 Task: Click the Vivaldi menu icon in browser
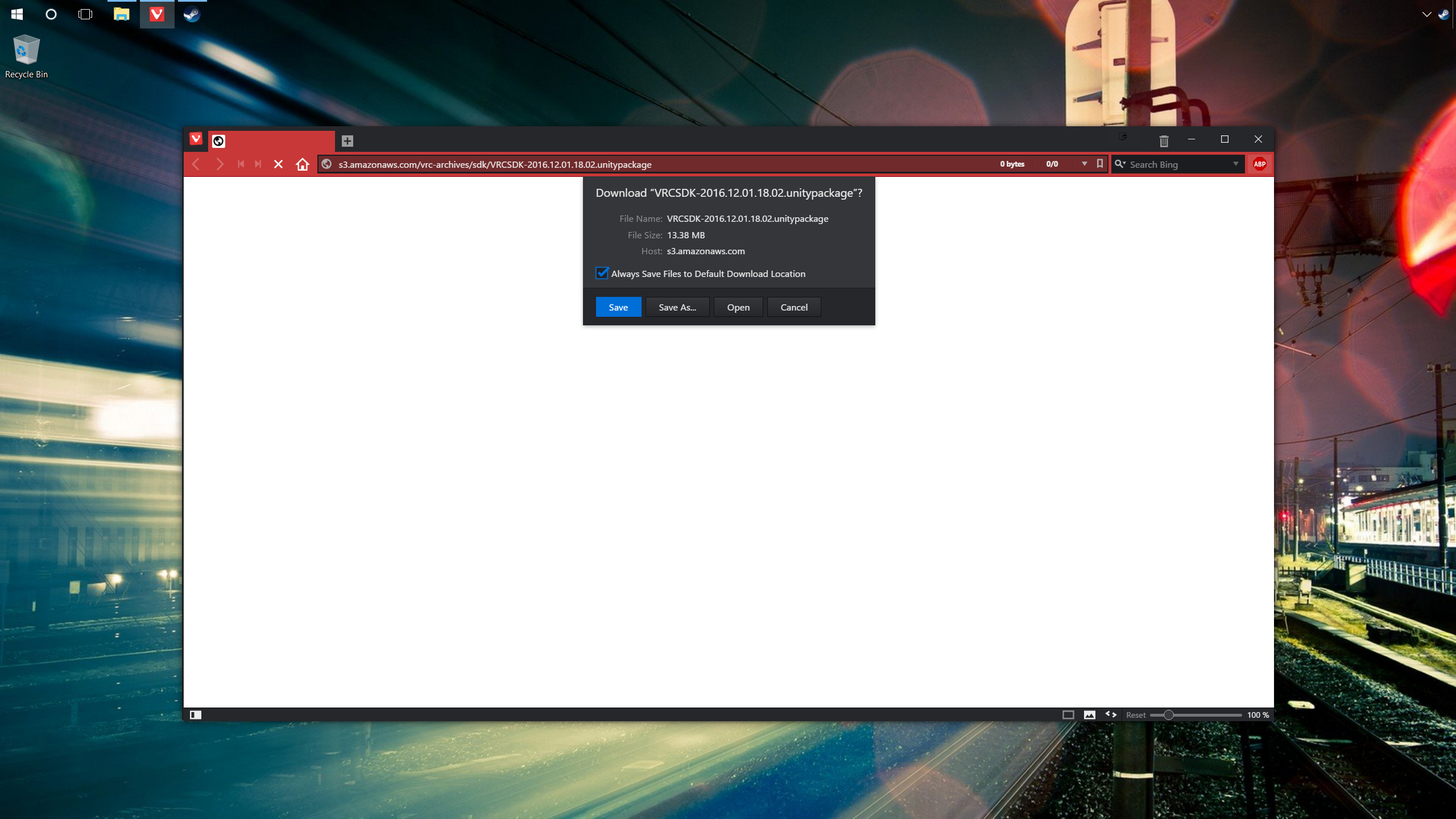196,139
